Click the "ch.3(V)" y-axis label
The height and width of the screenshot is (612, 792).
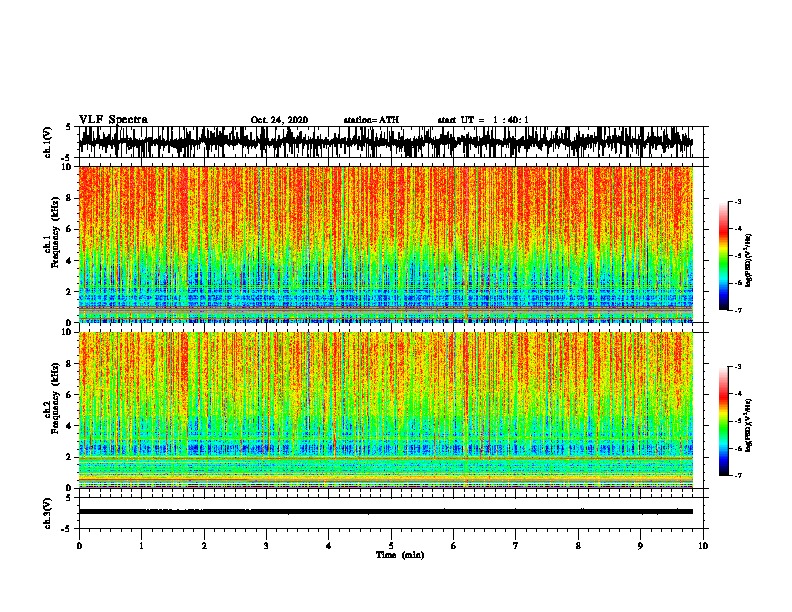[x=47, y=513]
